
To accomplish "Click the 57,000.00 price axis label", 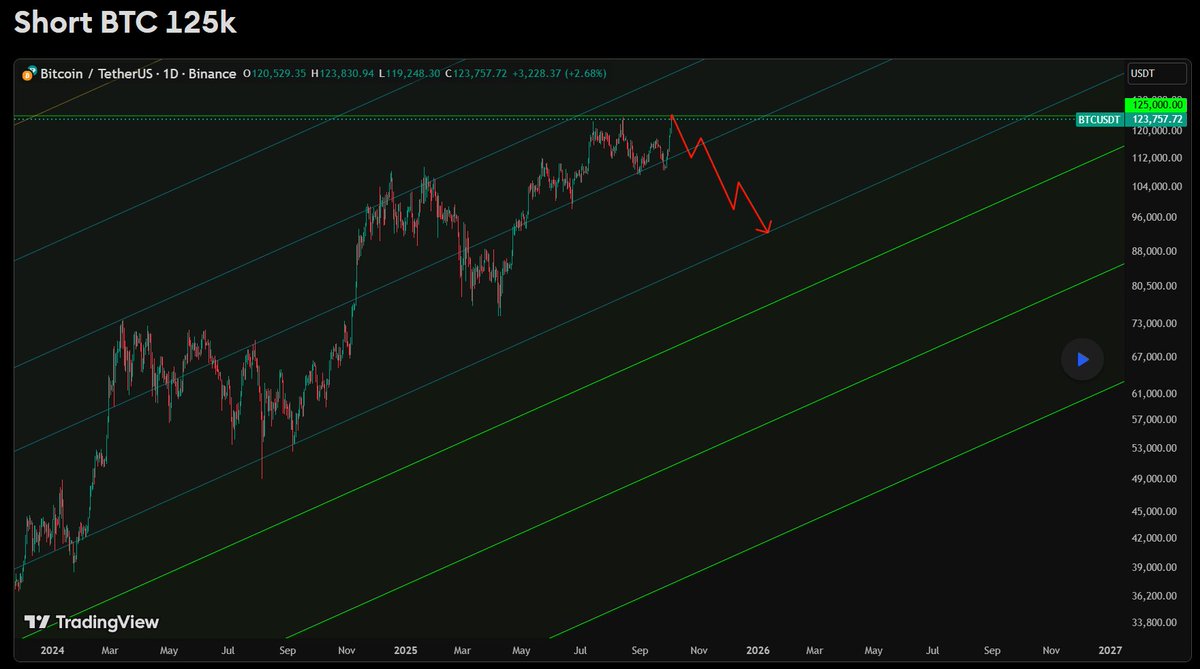I will point(1155,420).
